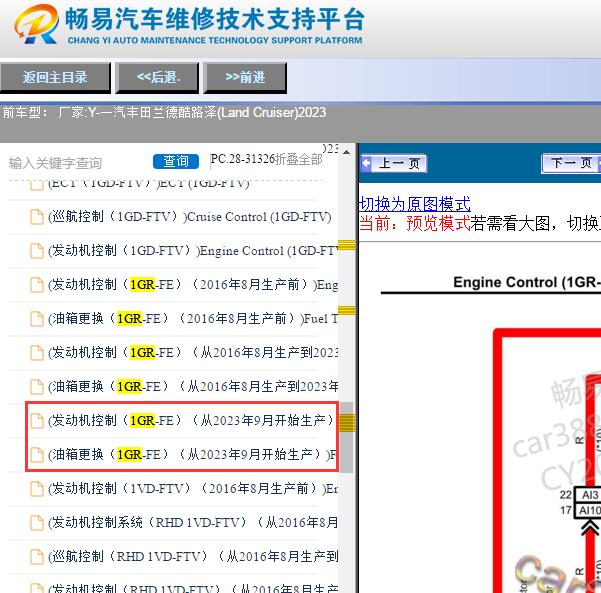Click the platform logo icon
This screenshot has height=593, width=601.
pos(36,24)
